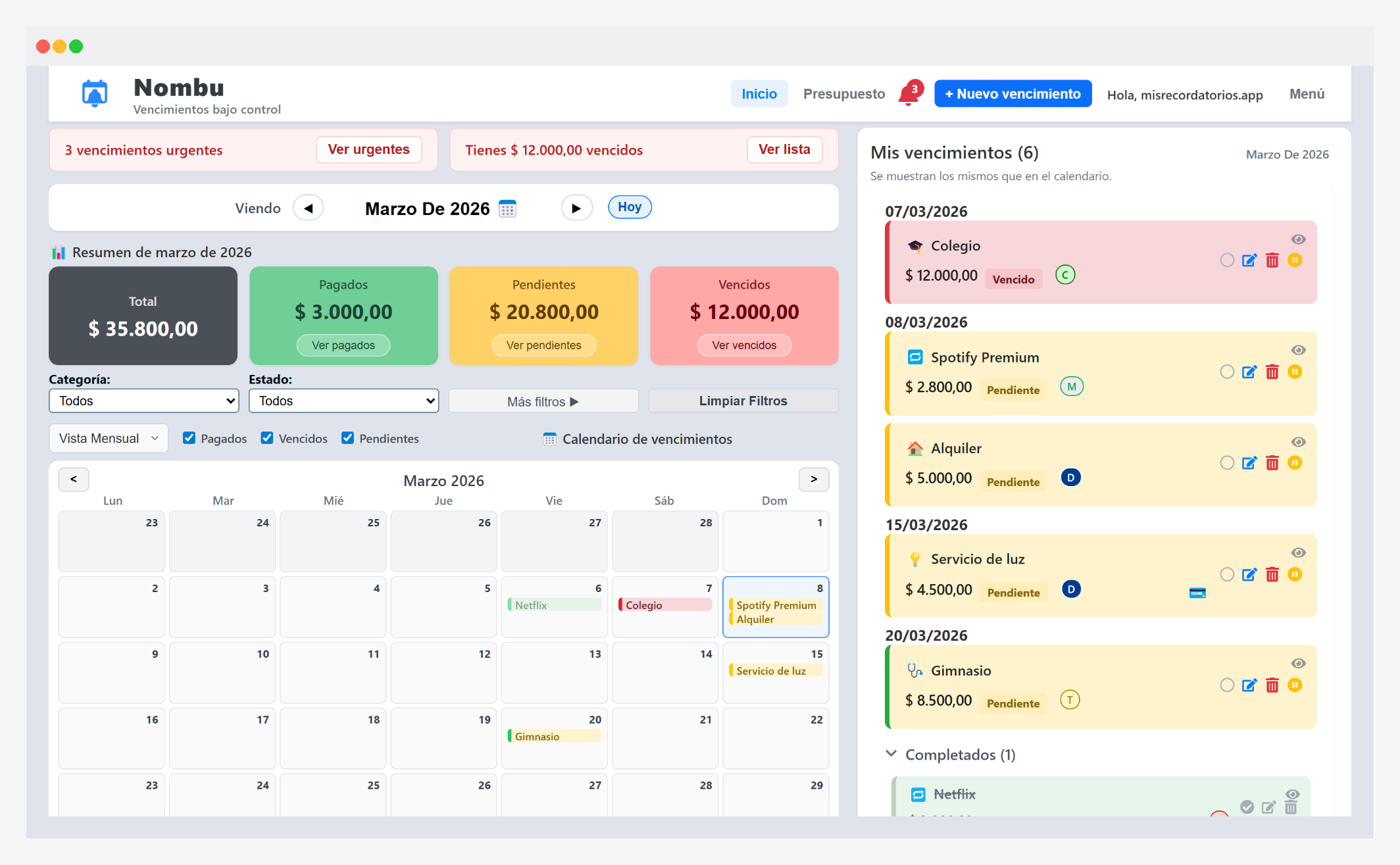This screenshot has width=1400, height=865.
Task: Mark Servicio de luz as paid via circle
Action: 1226,574
